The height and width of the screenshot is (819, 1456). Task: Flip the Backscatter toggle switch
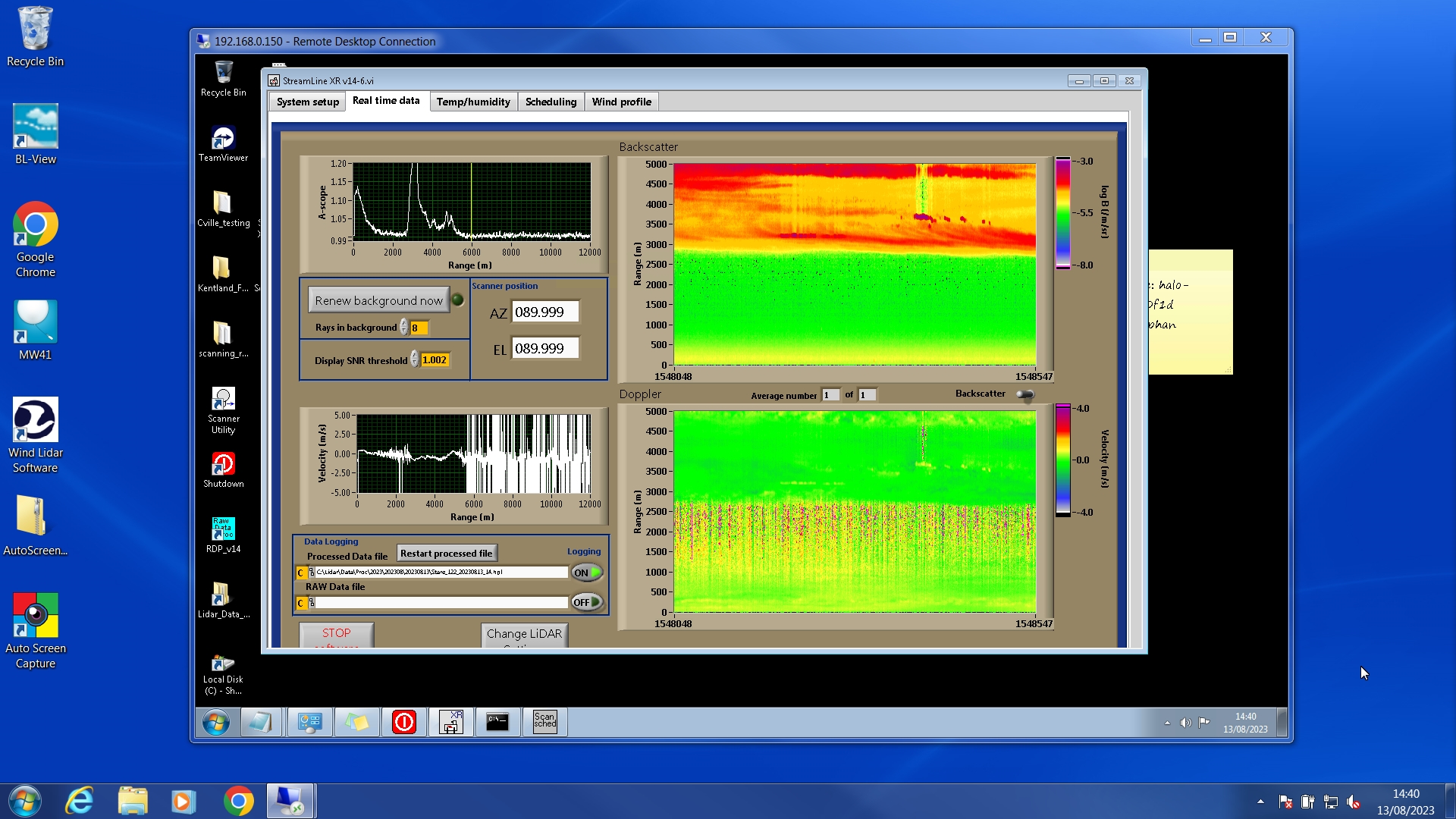pyautogui.click(x=1025, y=394)
